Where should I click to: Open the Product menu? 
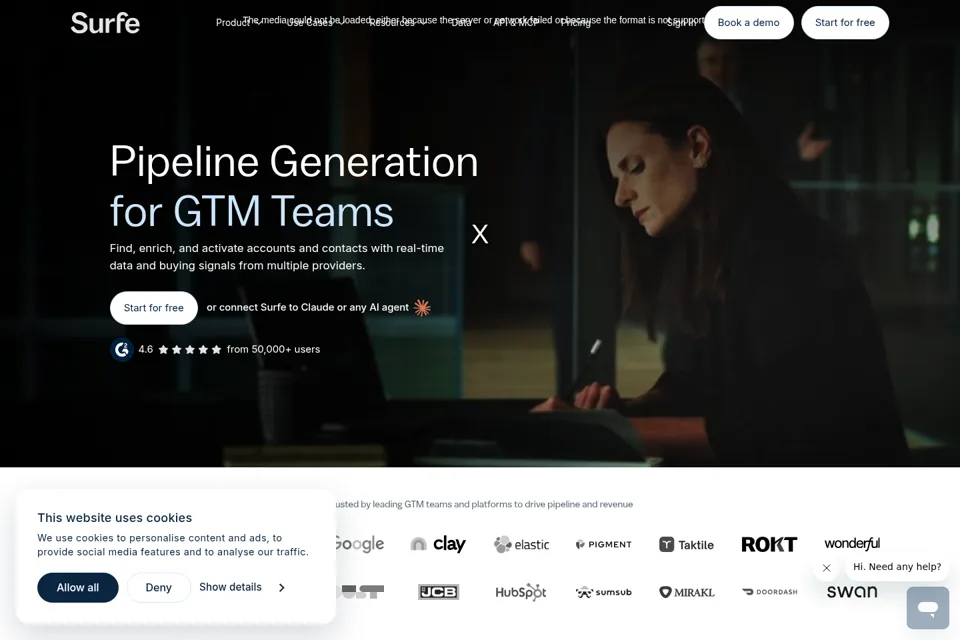238,23
